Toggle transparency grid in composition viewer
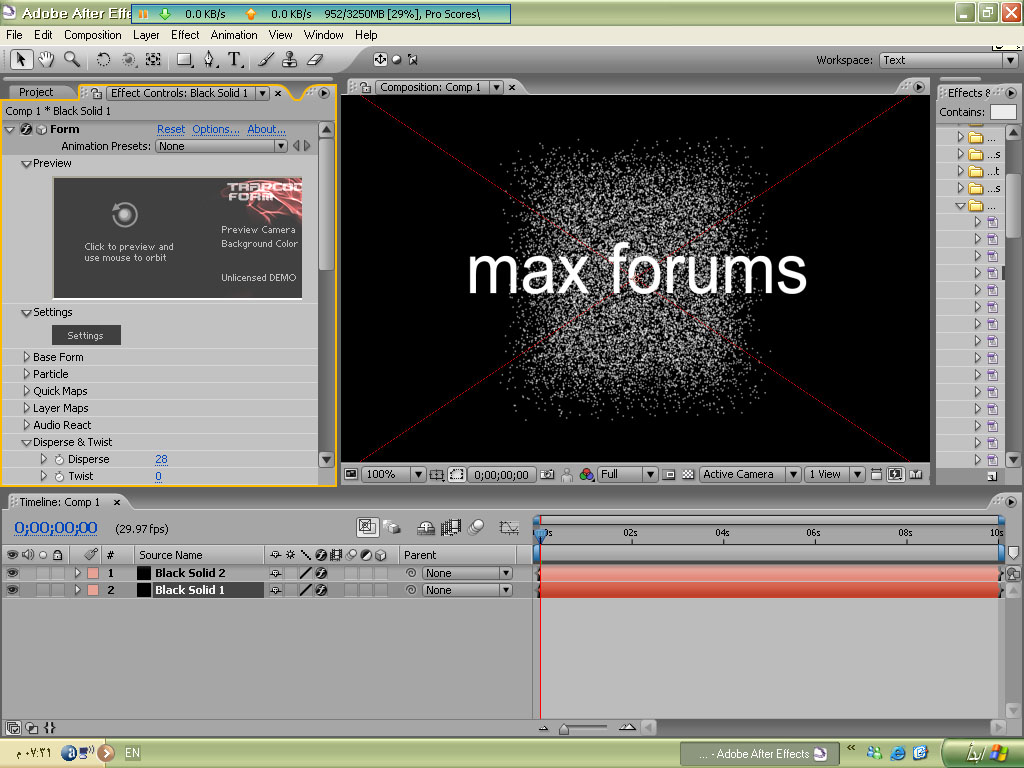Image resolution: width=1024 pixels, height=768 pixels. [688, 475]
